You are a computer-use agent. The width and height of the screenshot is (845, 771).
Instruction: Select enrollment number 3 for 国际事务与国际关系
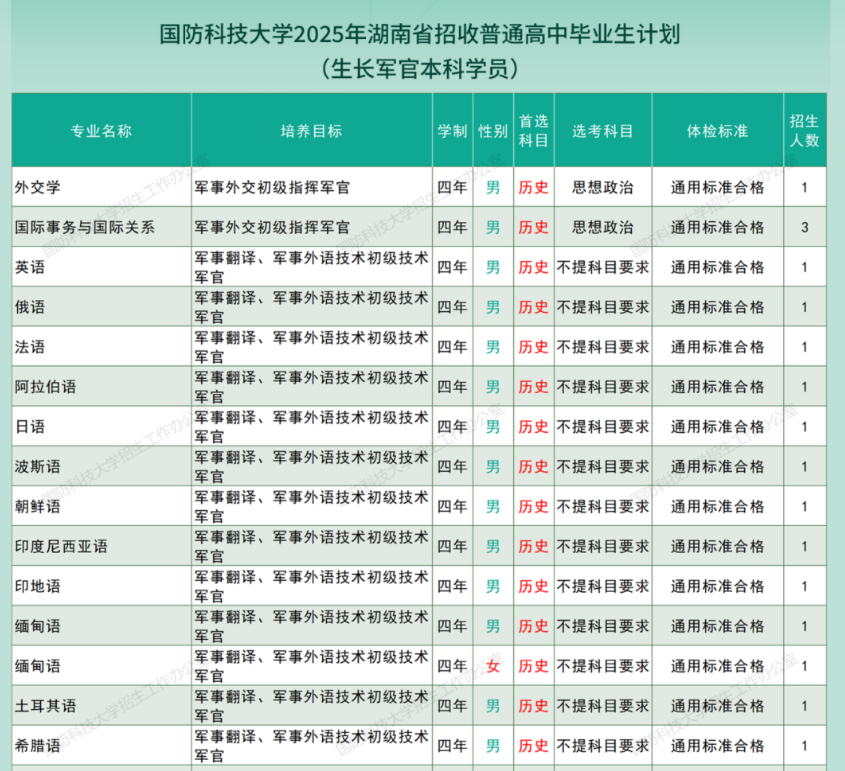point(806,227)
